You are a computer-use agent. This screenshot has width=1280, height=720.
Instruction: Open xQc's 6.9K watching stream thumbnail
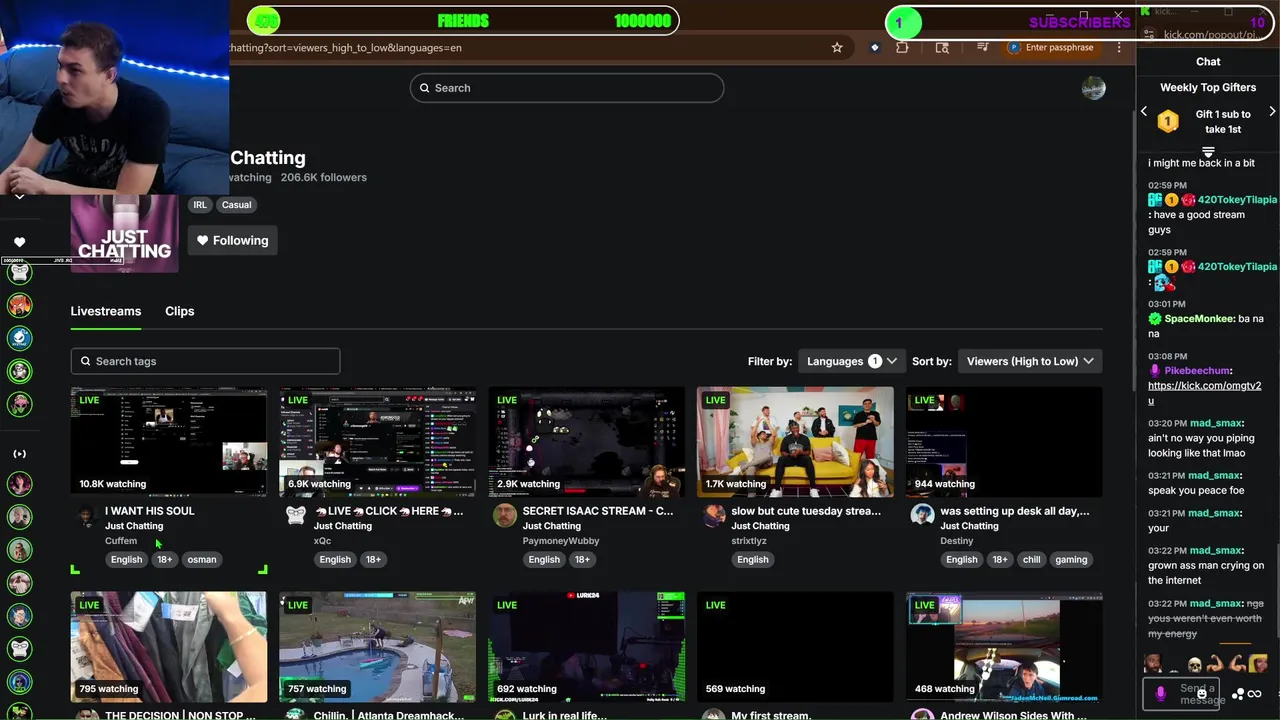point(378,442)
